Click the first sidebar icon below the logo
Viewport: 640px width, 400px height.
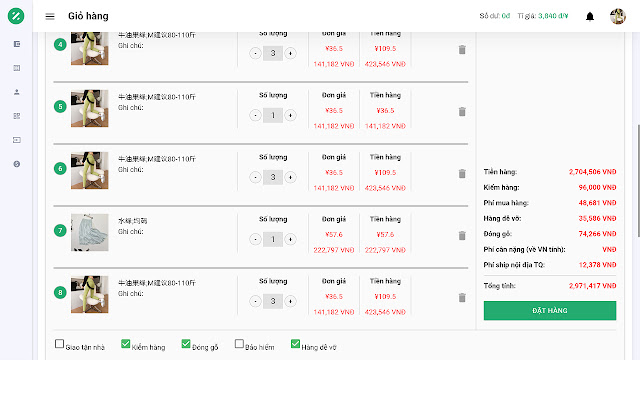point(17,44)
